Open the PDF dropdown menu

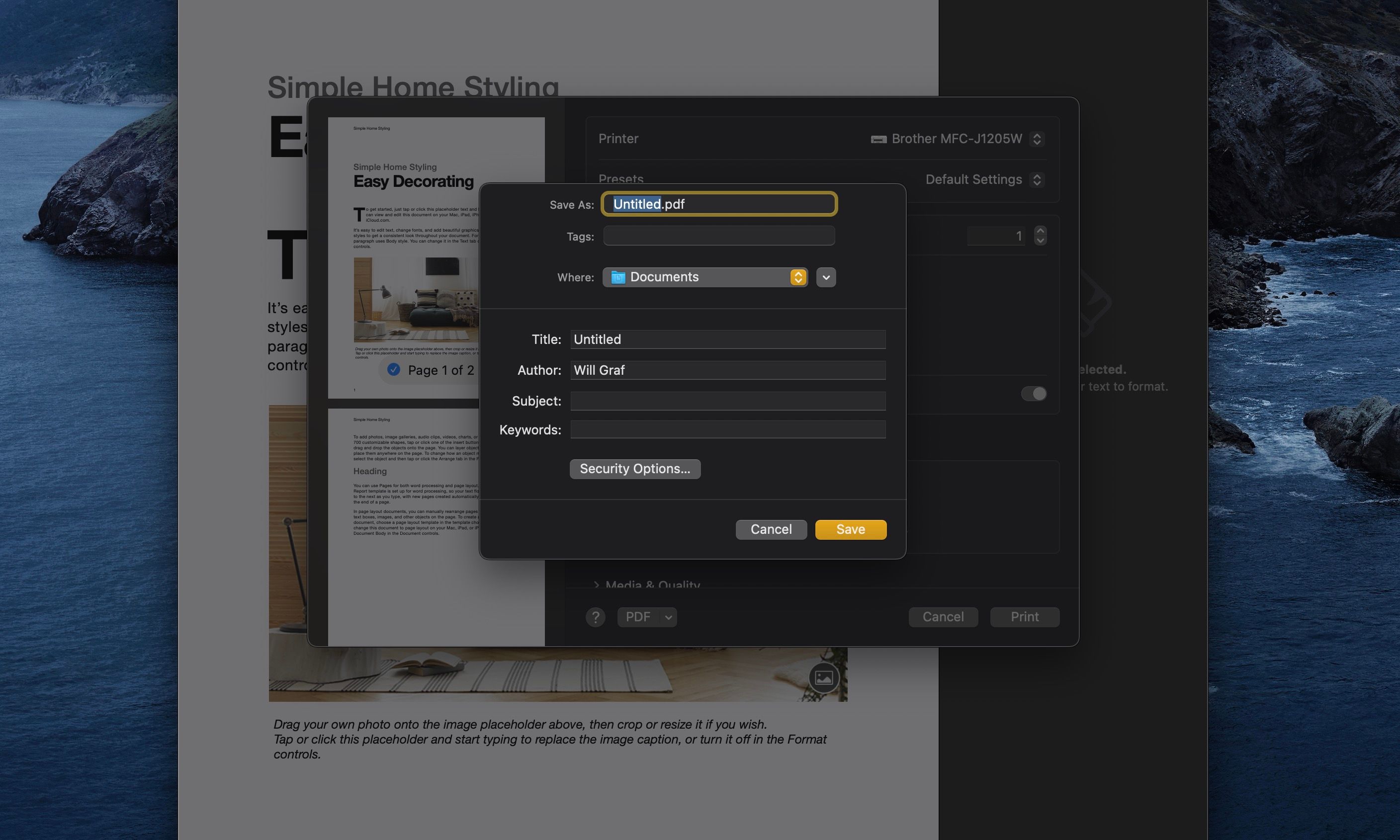[669, 617]
